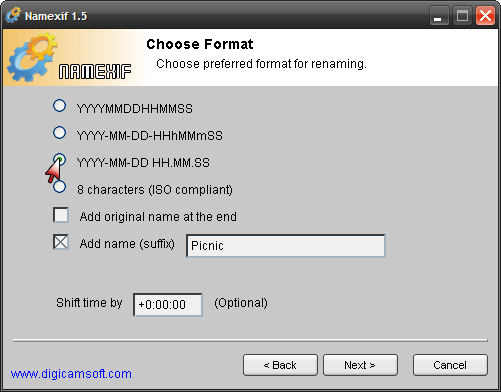501x392 pixels.
Task: Open the www.digicamsoft.com link
Action: click(71, 374)
